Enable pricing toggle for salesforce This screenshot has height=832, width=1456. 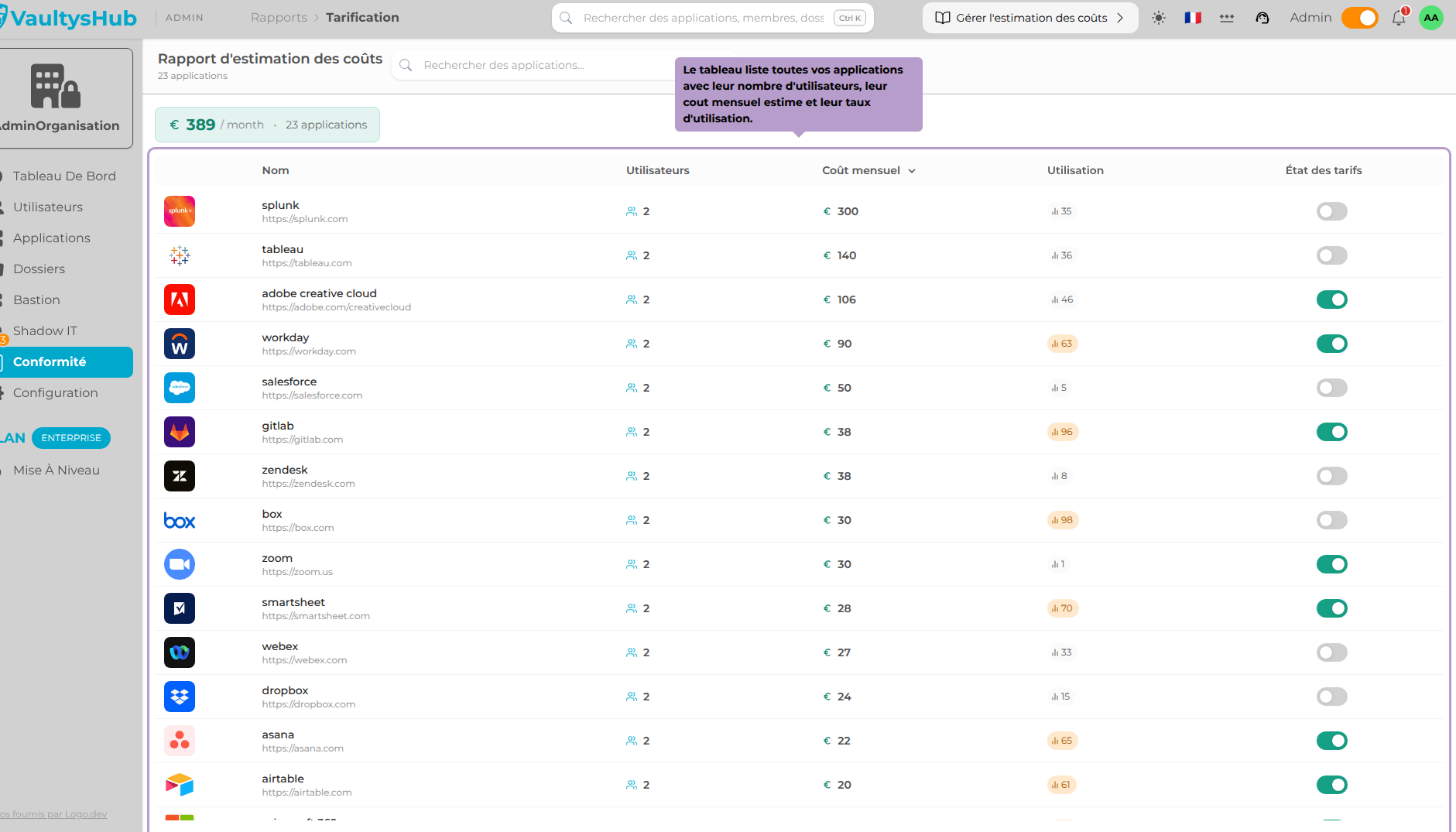(1332, 388)
